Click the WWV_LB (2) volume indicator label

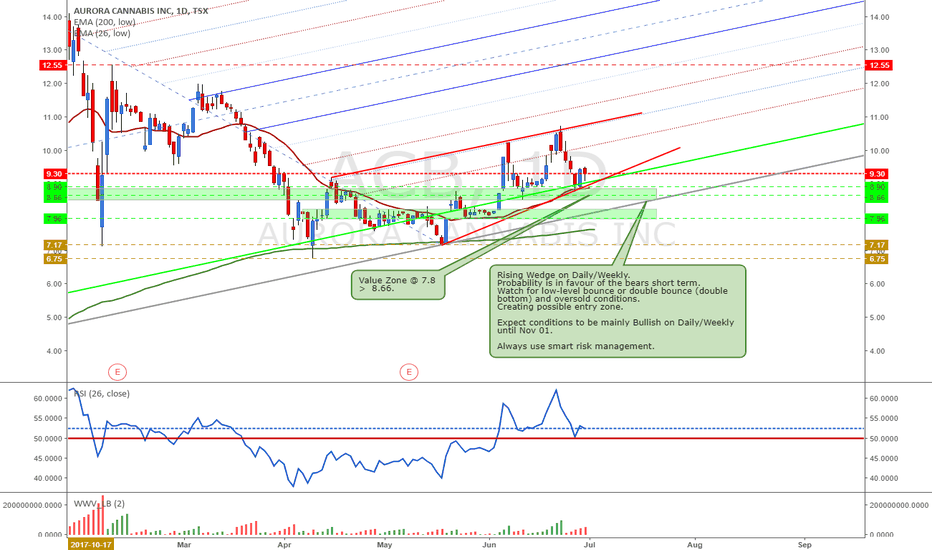[99, 504]
